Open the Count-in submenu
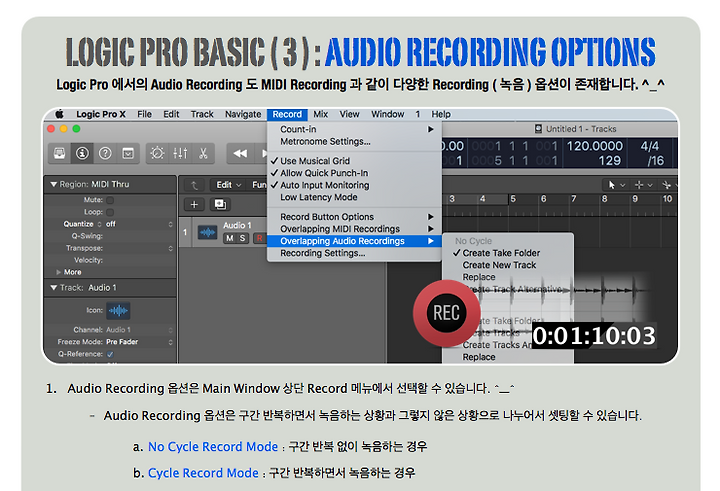 (x=354, y=129)
